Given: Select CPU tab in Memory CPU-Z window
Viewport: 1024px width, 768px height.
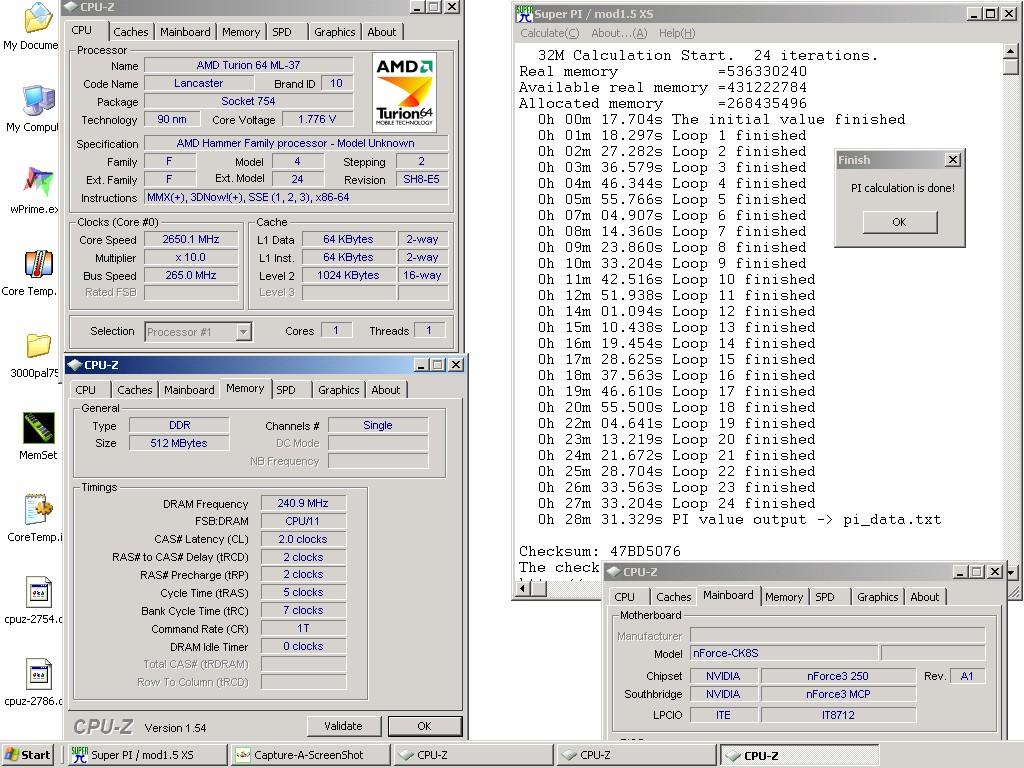Looking at the screenshot, I should 86,390.
